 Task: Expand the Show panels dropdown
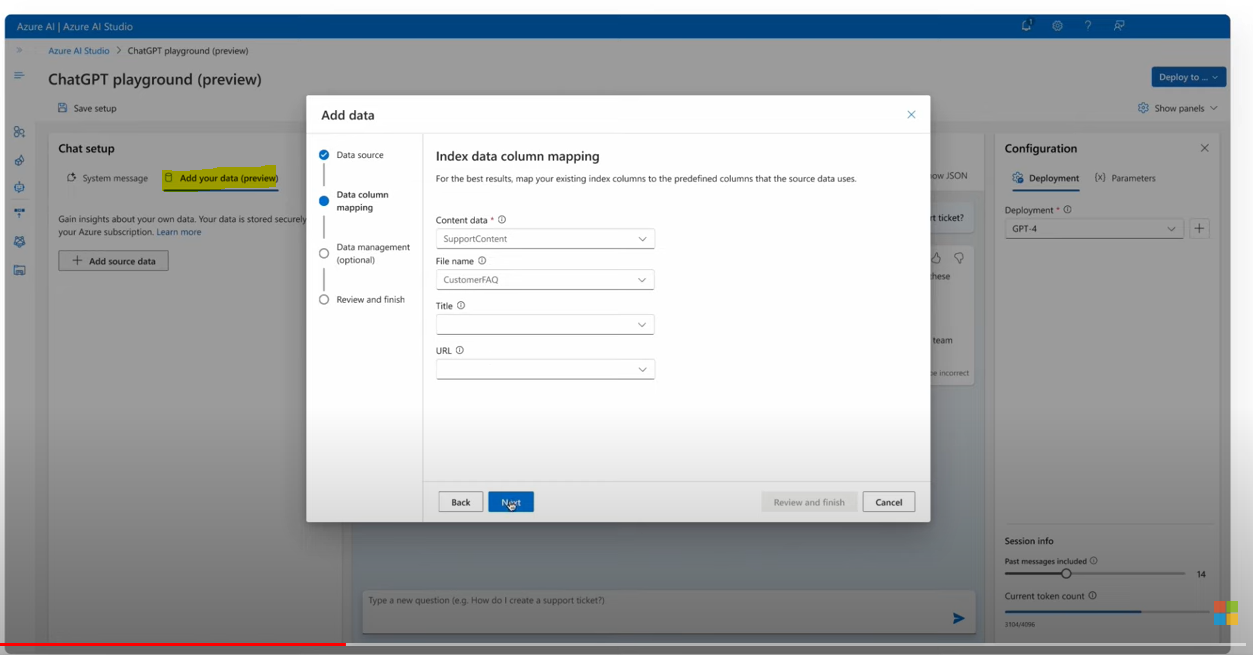(x=1177, y=107)
